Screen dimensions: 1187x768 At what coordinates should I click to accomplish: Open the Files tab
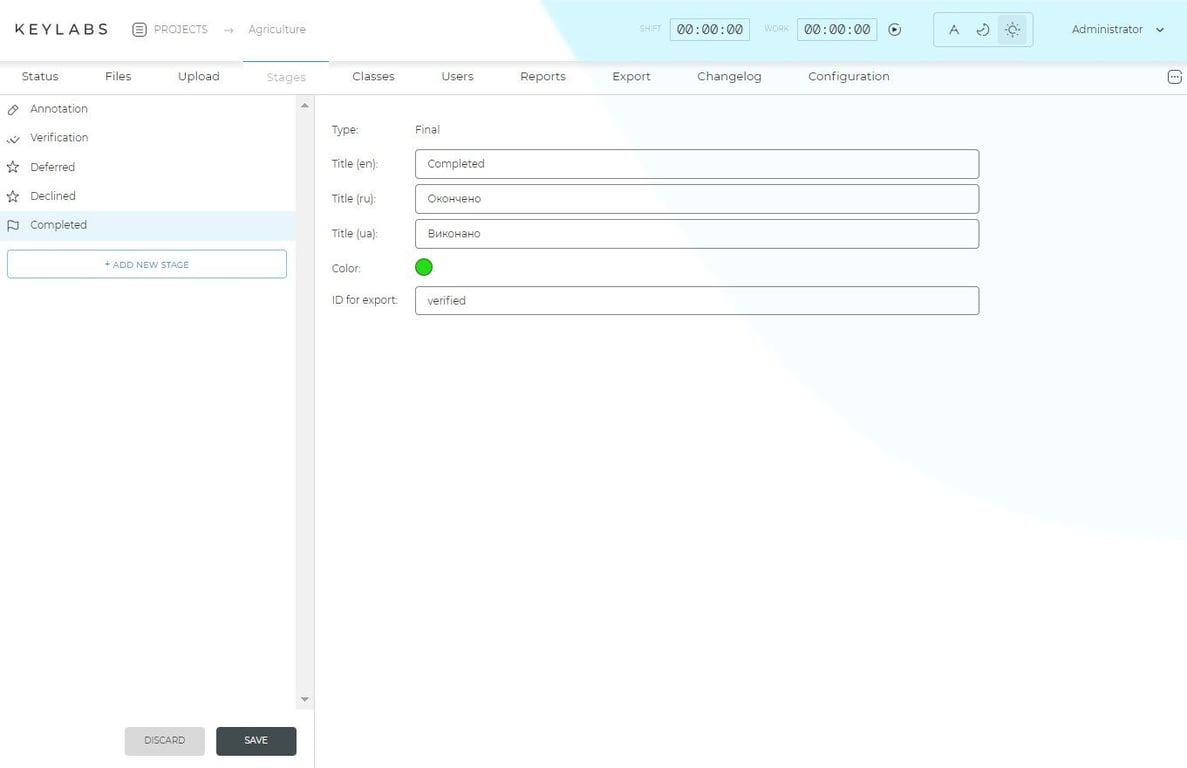pyautogui.click(x=118, y=76)
